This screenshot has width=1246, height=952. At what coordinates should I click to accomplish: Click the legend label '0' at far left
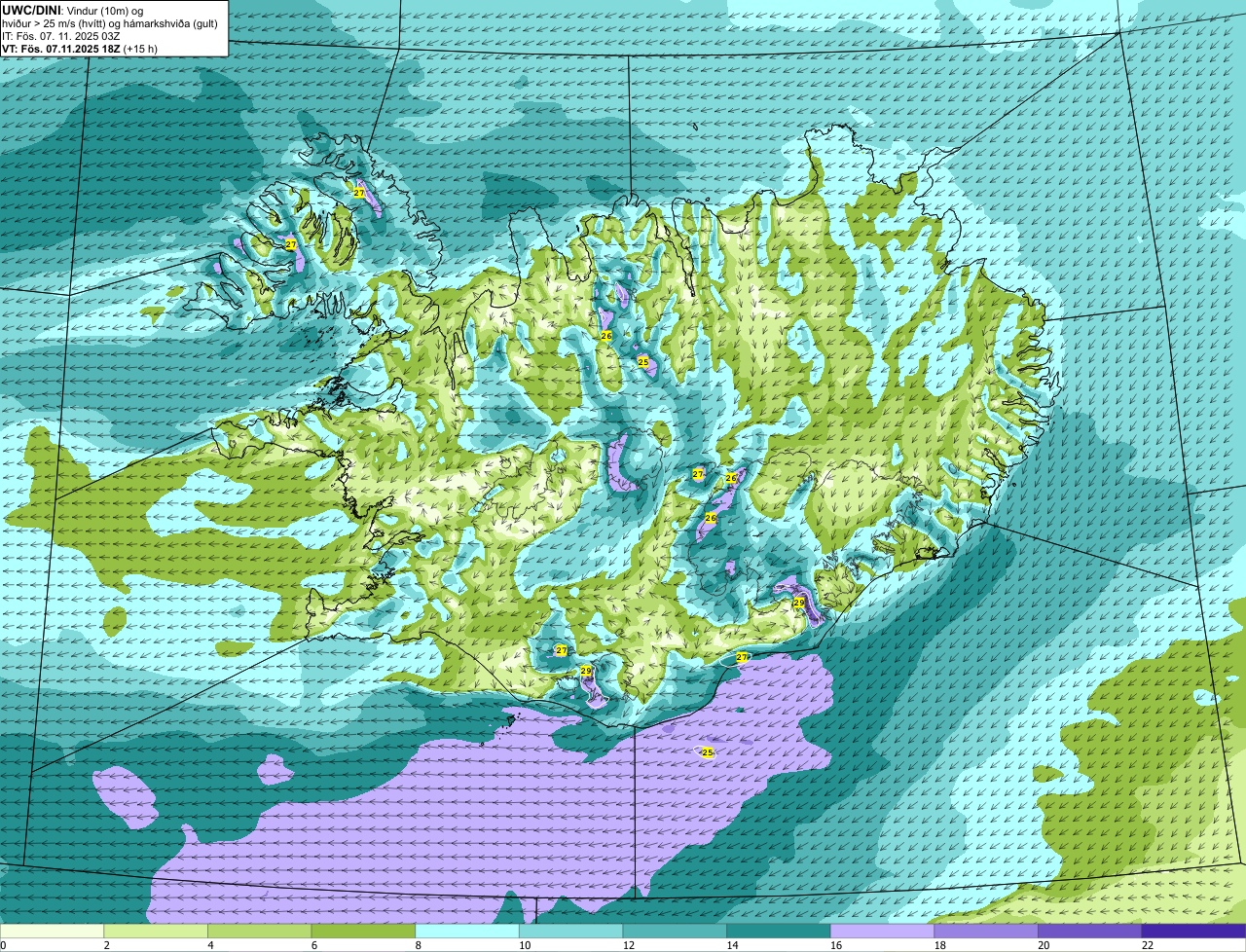coord(4,945)
